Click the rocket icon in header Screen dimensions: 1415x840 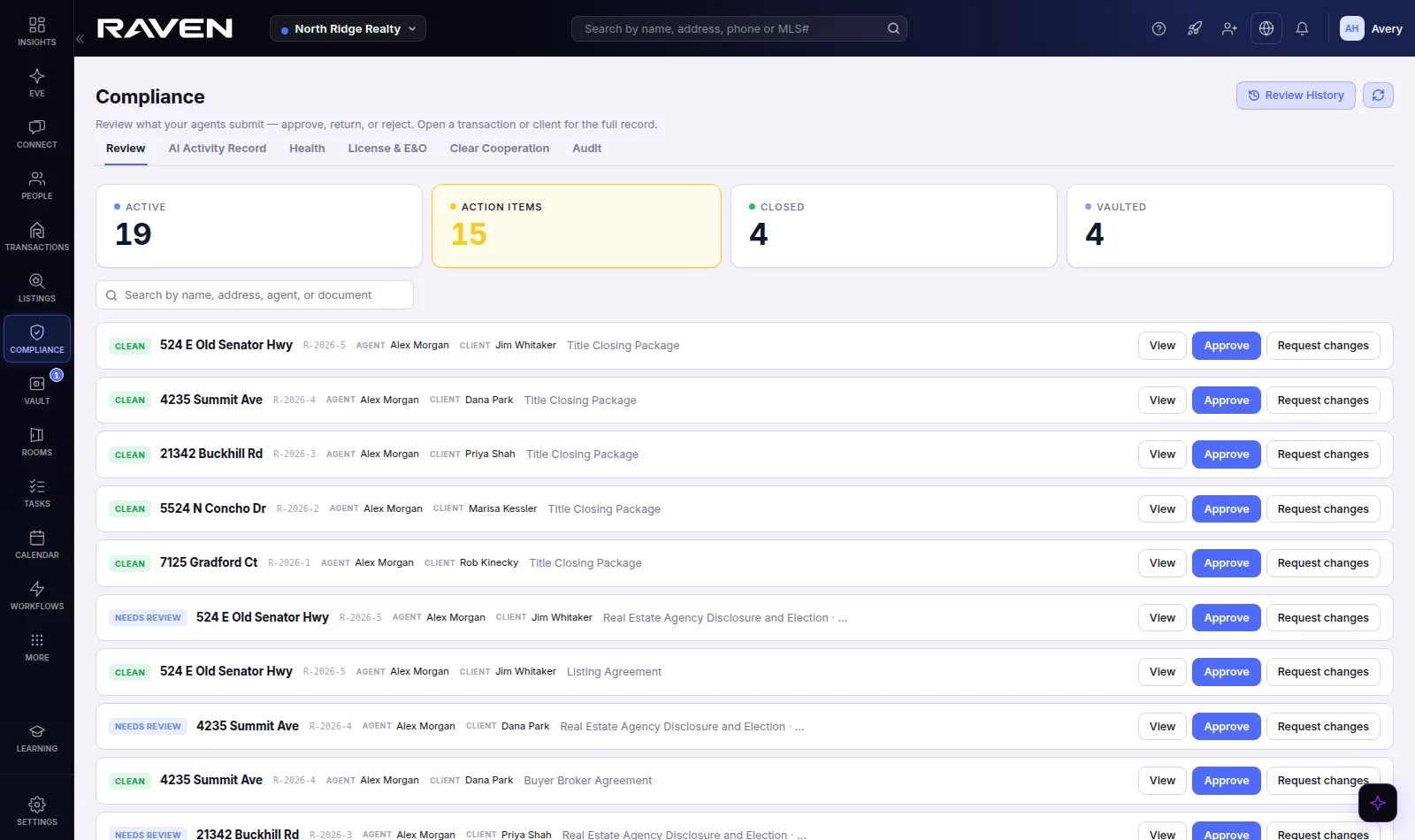(x=1195, y=28)
